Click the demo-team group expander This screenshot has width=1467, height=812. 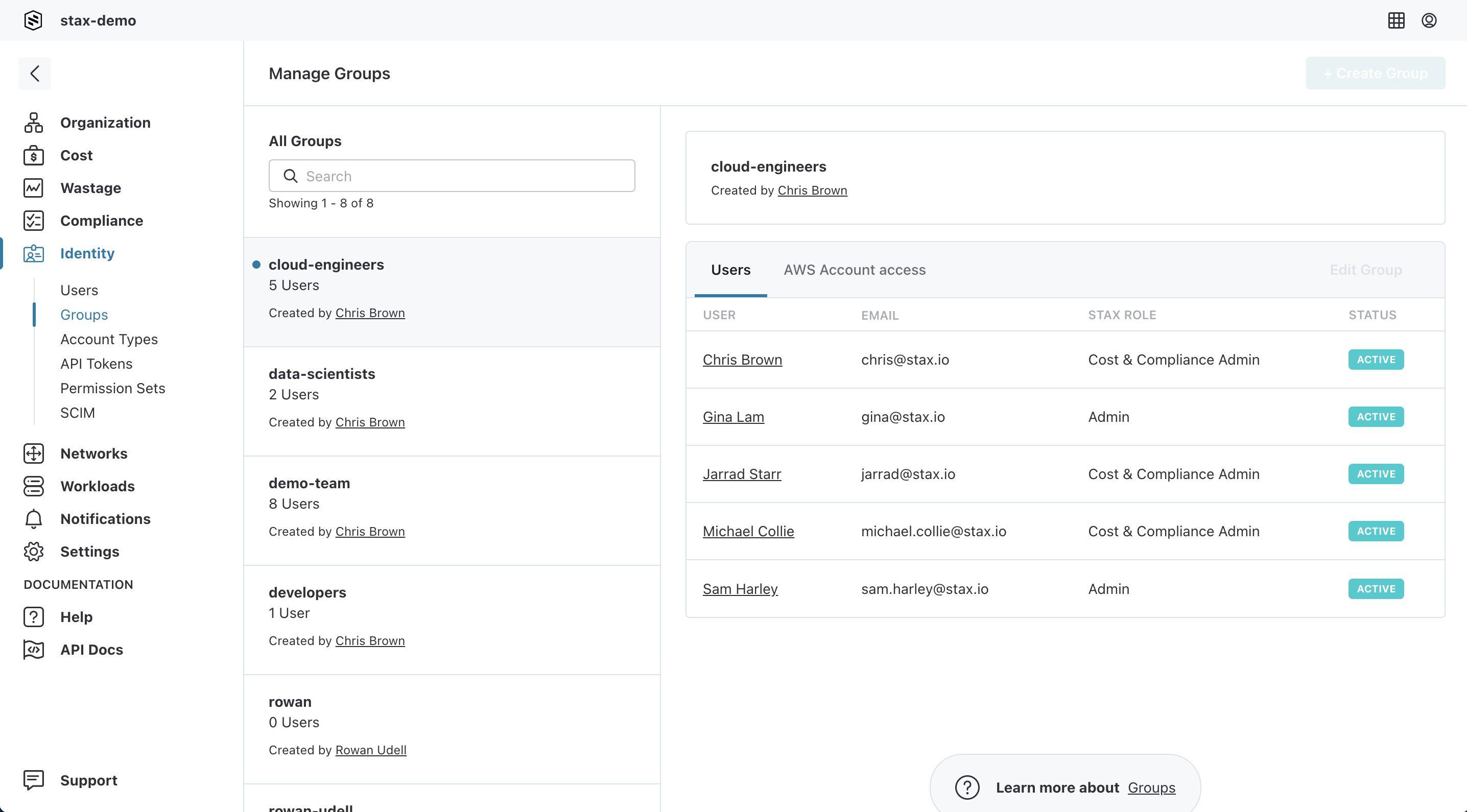452,507
